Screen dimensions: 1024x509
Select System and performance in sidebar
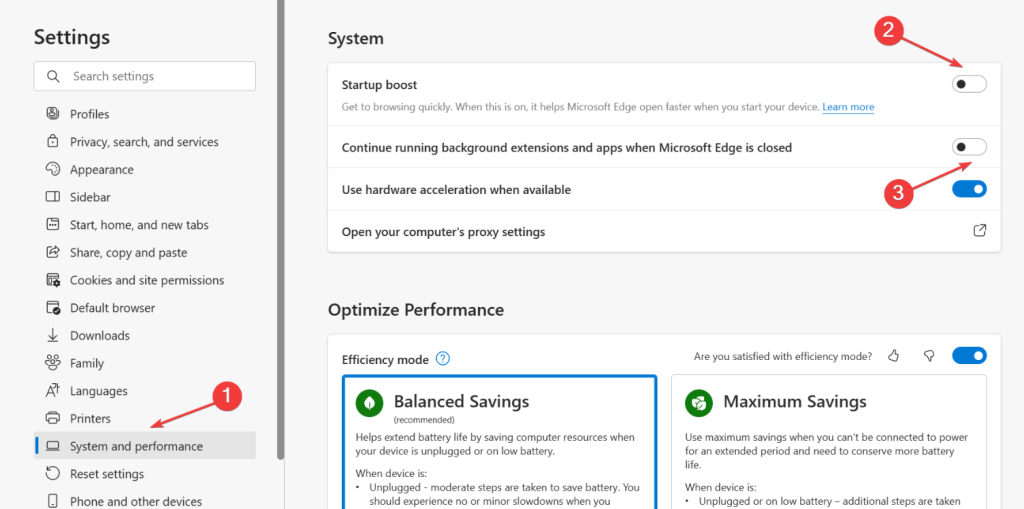pyautogui.click(x=136, y=446)
